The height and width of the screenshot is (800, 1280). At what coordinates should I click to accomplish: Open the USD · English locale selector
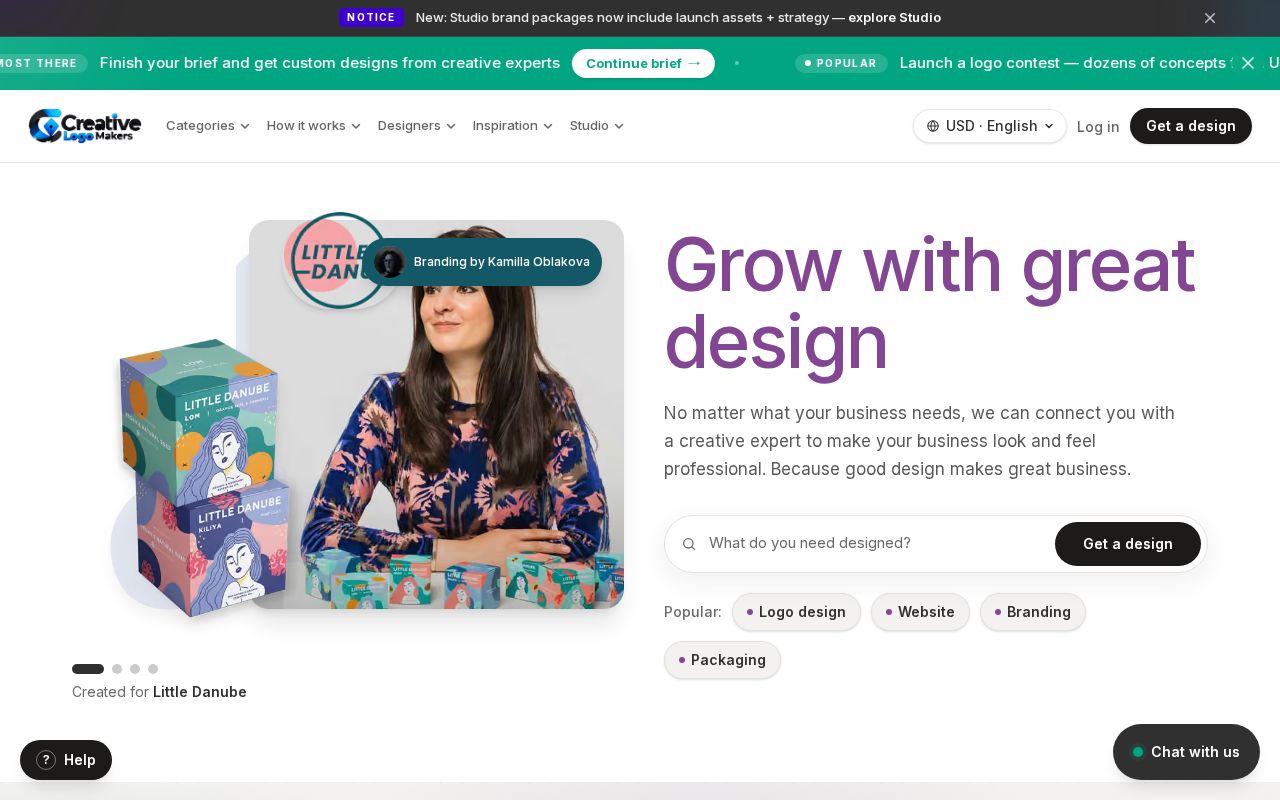click(x=990, y=126)
